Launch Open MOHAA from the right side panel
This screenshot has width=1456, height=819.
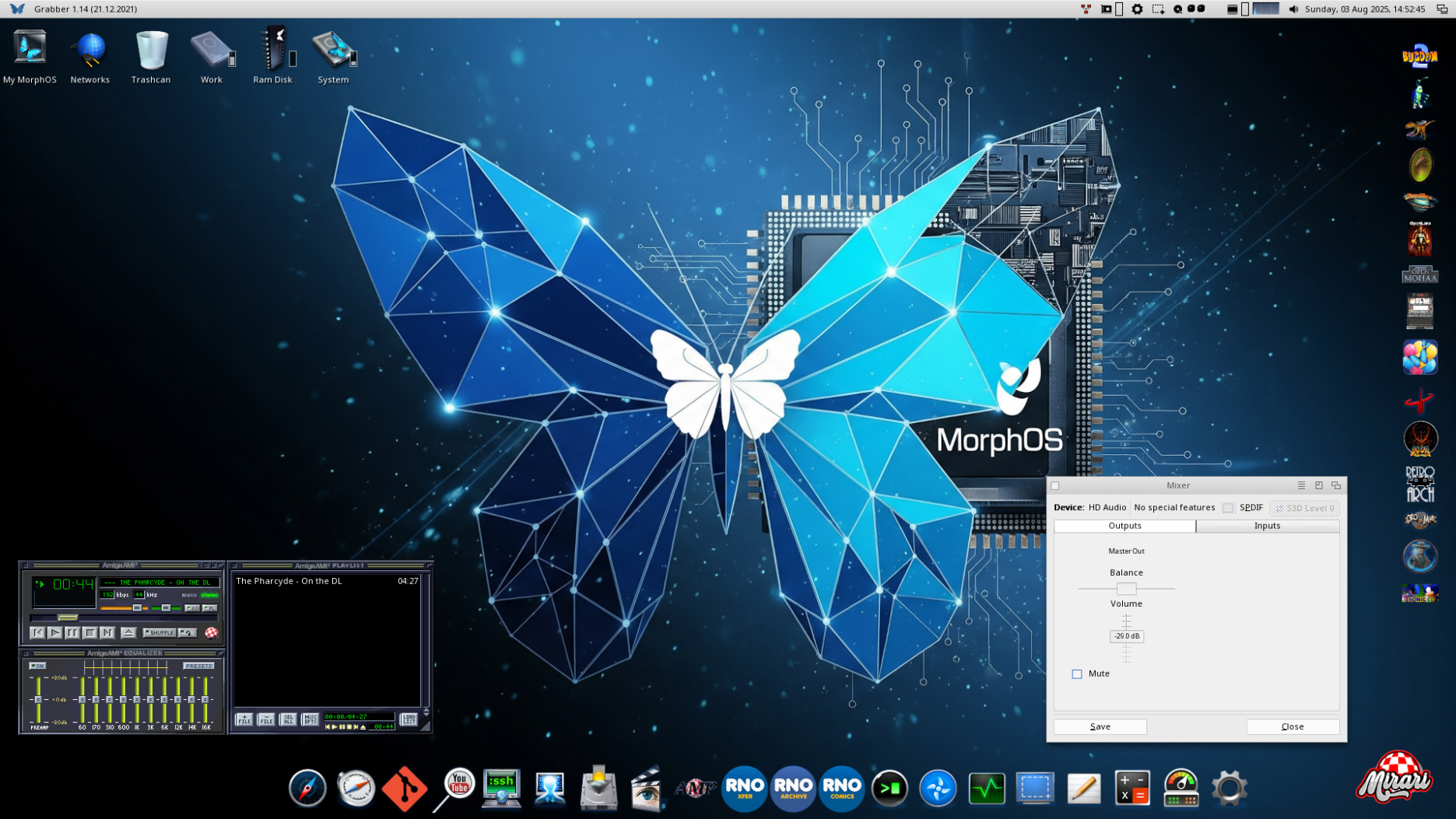tap(1420, 275)
